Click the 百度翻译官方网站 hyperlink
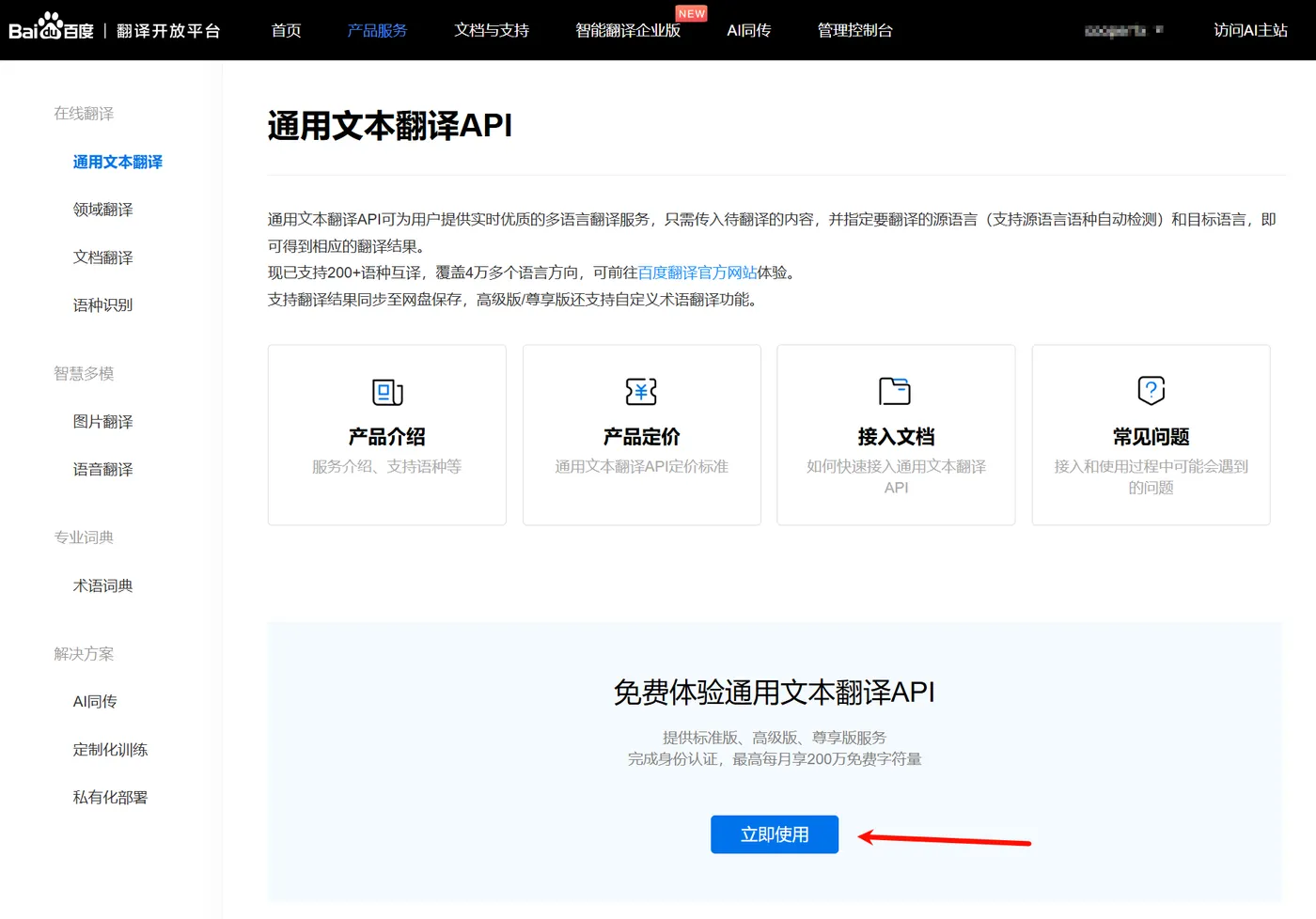Screen dimensions: 1316x919 697,273
